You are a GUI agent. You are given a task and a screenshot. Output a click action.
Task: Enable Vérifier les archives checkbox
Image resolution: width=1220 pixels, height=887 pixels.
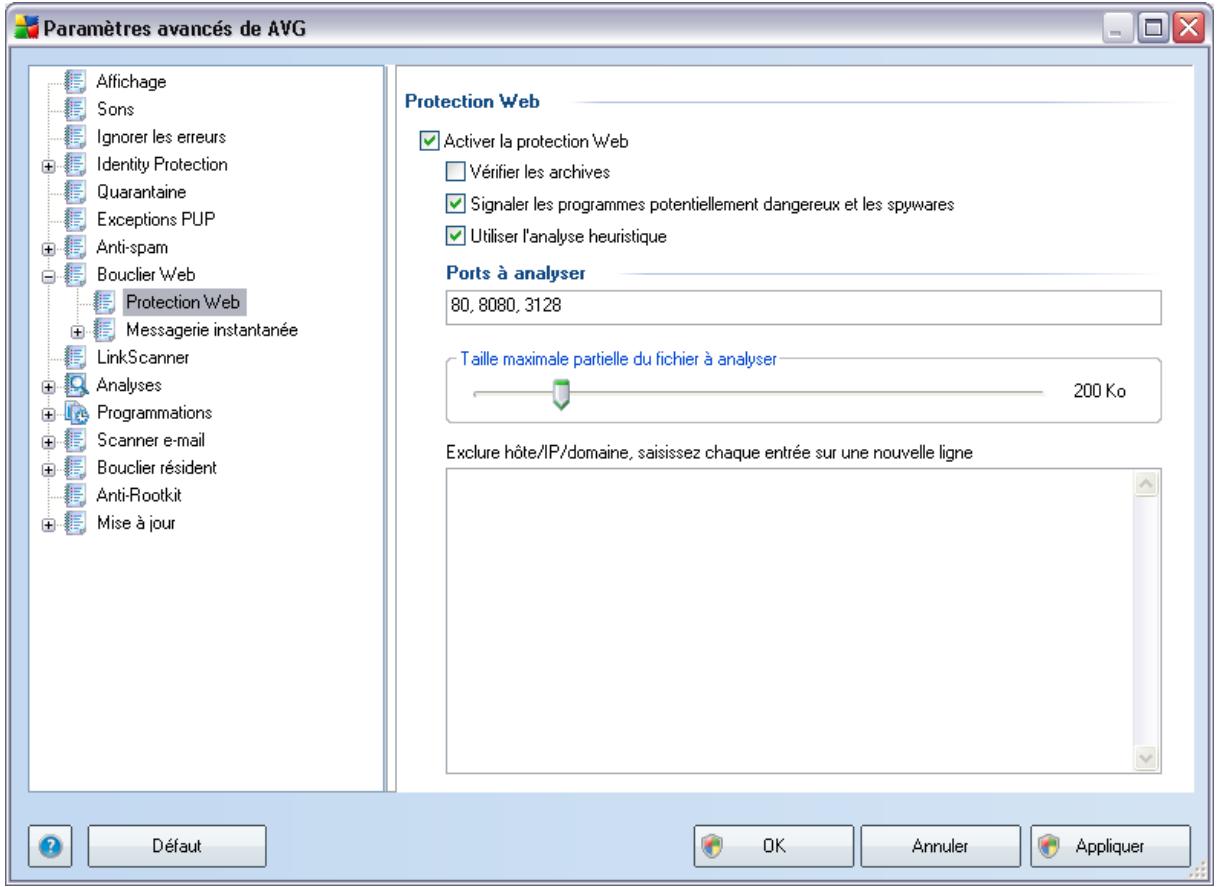455,172
